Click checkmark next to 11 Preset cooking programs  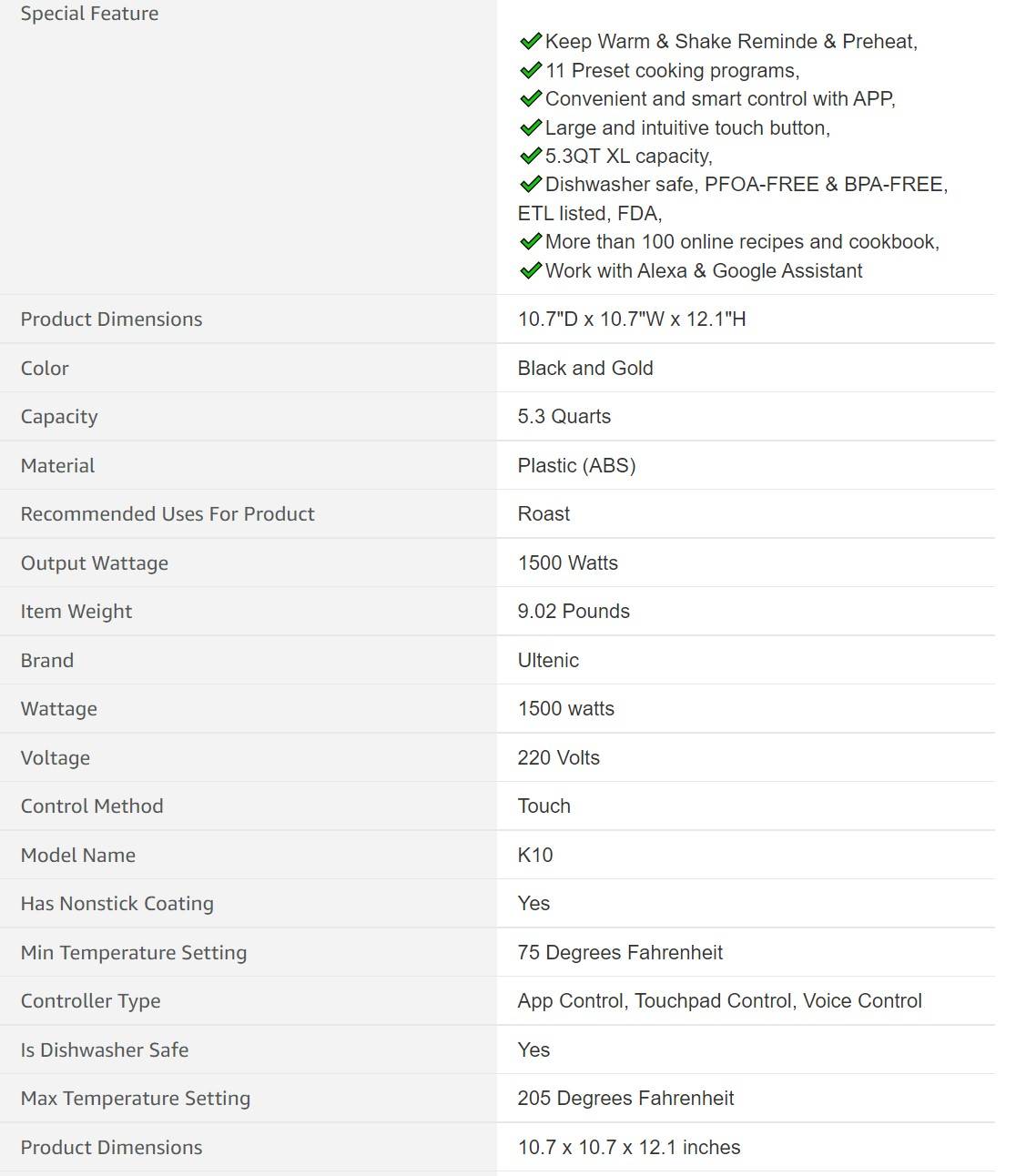point(531,70)
